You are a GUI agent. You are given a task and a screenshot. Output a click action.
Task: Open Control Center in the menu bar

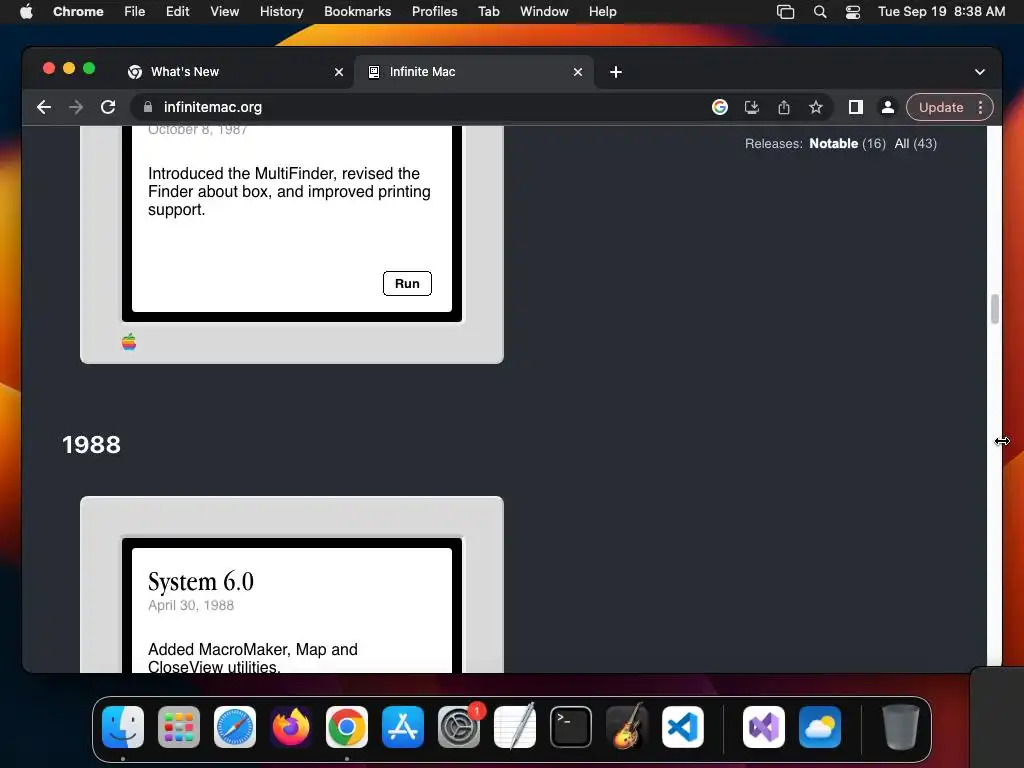[x=853, y=12]
